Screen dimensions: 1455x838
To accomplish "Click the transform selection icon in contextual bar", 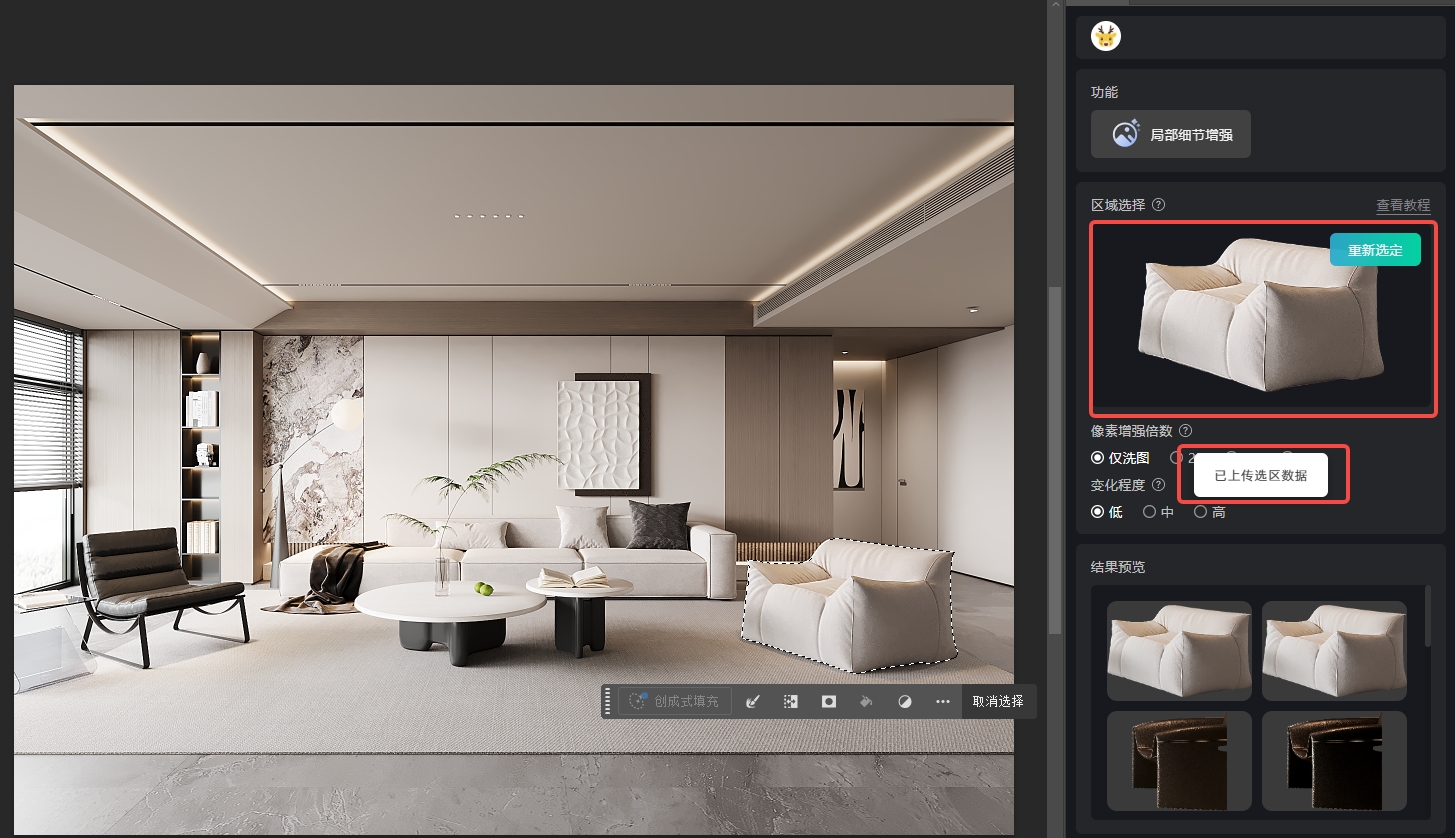I will pos(791,701).
